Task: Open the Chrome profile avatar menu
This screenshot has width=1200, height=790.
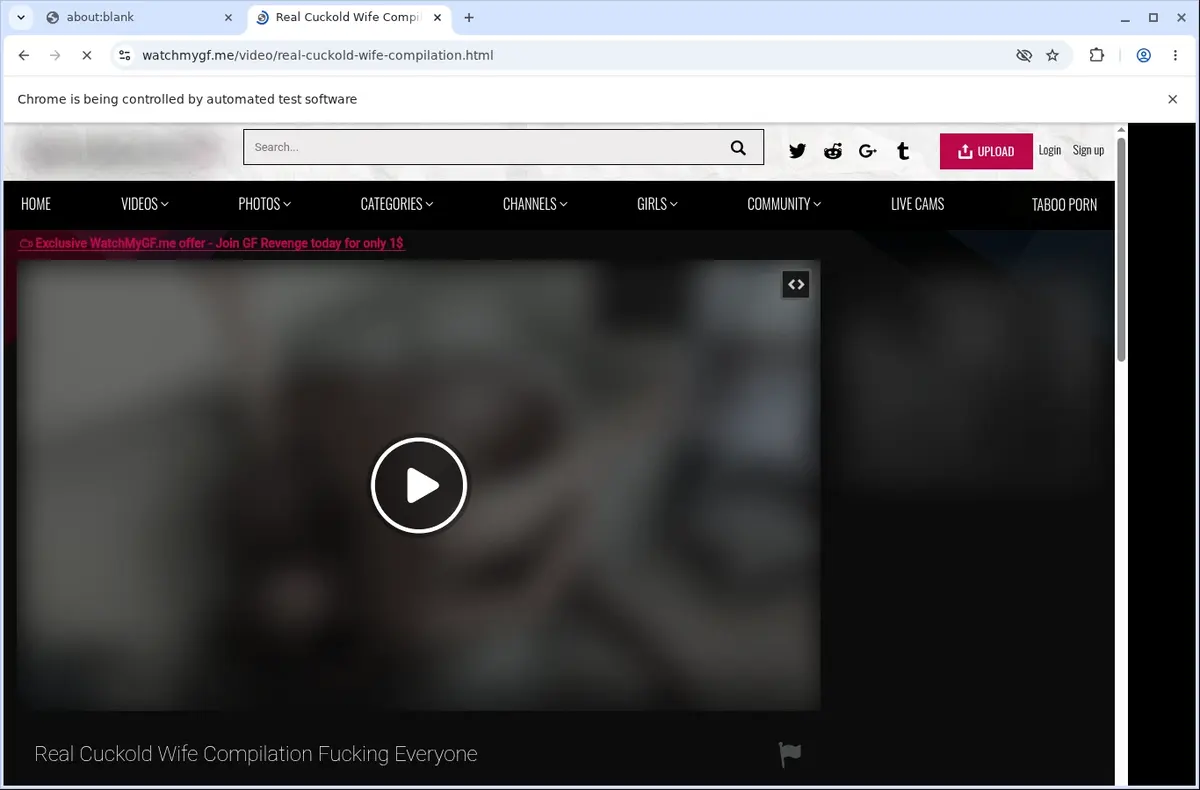Action: 1144,56
